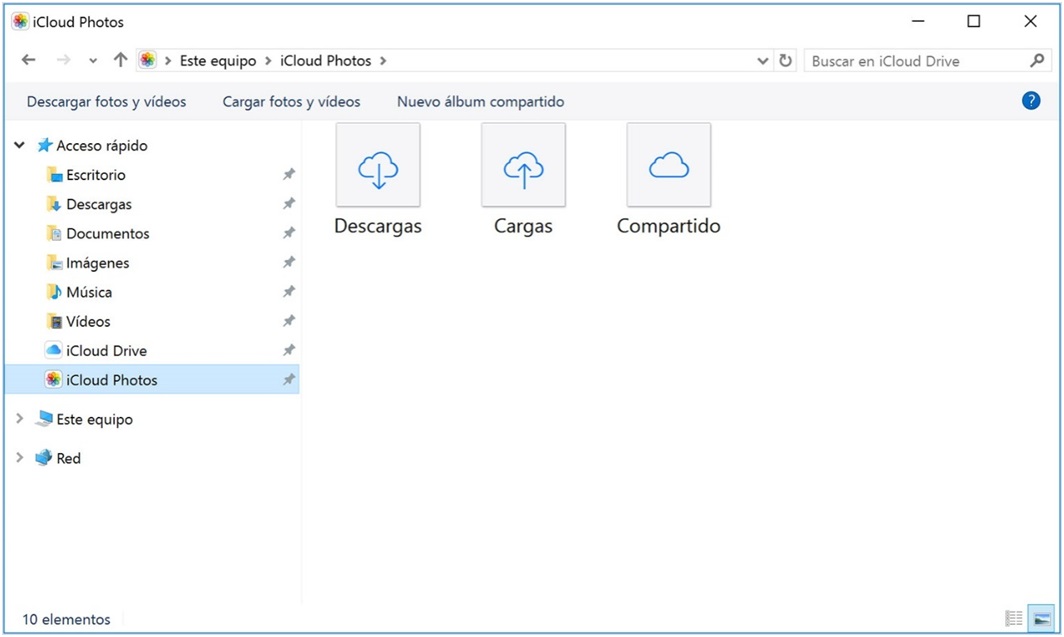Refresh the current folder view
Screen dimensions: 1064x637
point(785,60)
